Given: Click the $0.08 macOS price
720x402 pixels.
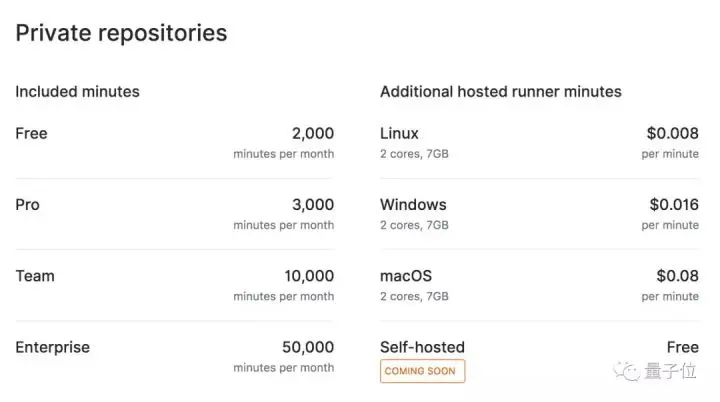Looking at the screenshot, I should 678,276.
